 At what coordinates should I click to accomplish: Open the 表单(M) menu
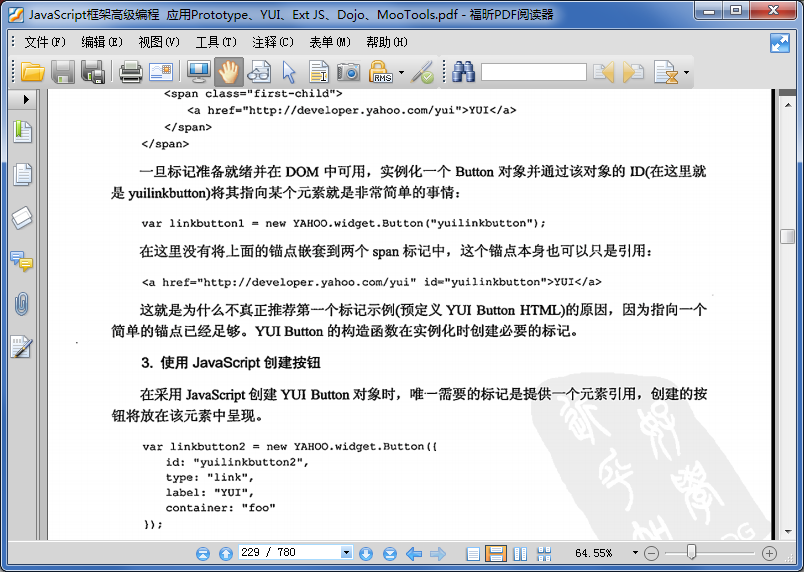pos(330,42)
